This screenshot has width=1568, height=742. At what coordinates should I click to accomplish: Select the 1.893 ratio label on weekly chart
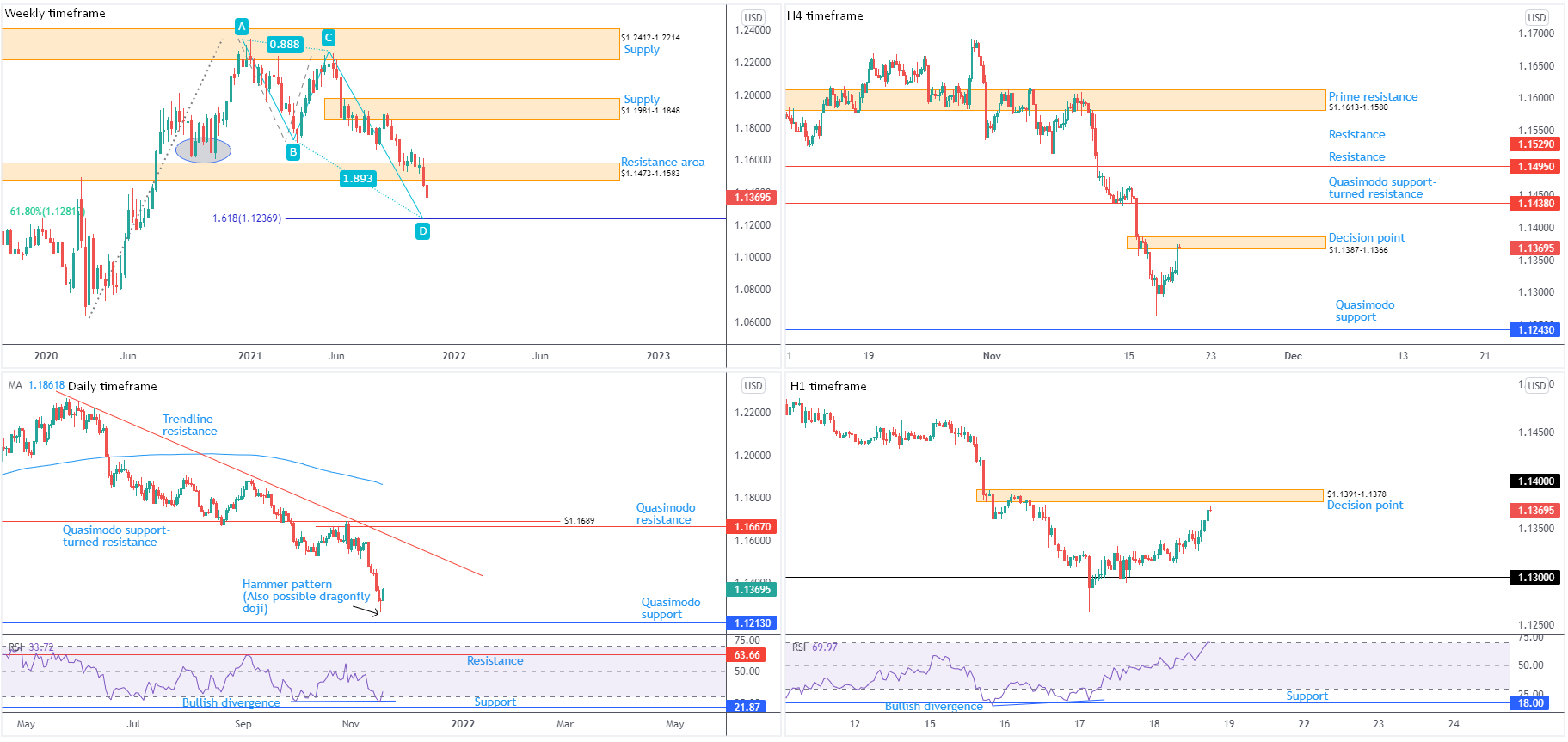(358, 179)
